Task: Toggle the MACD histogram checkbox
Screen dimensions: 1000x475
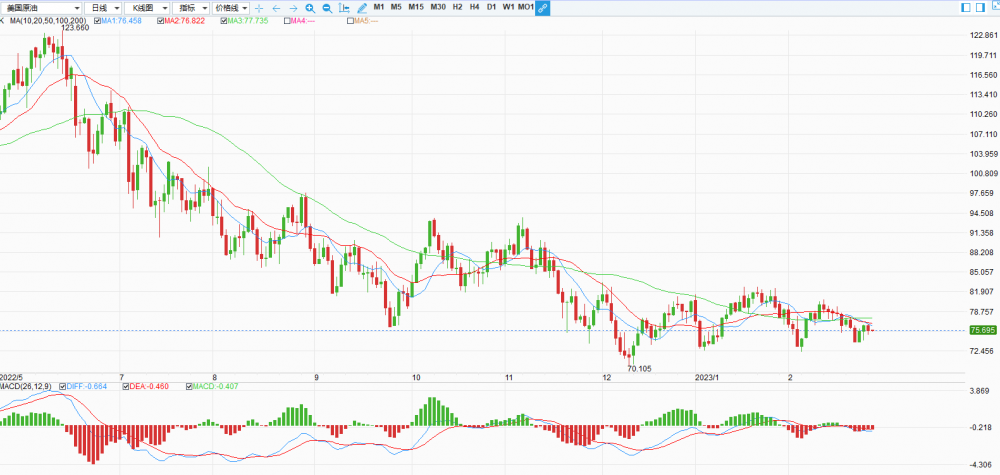Action: [189, 386]
